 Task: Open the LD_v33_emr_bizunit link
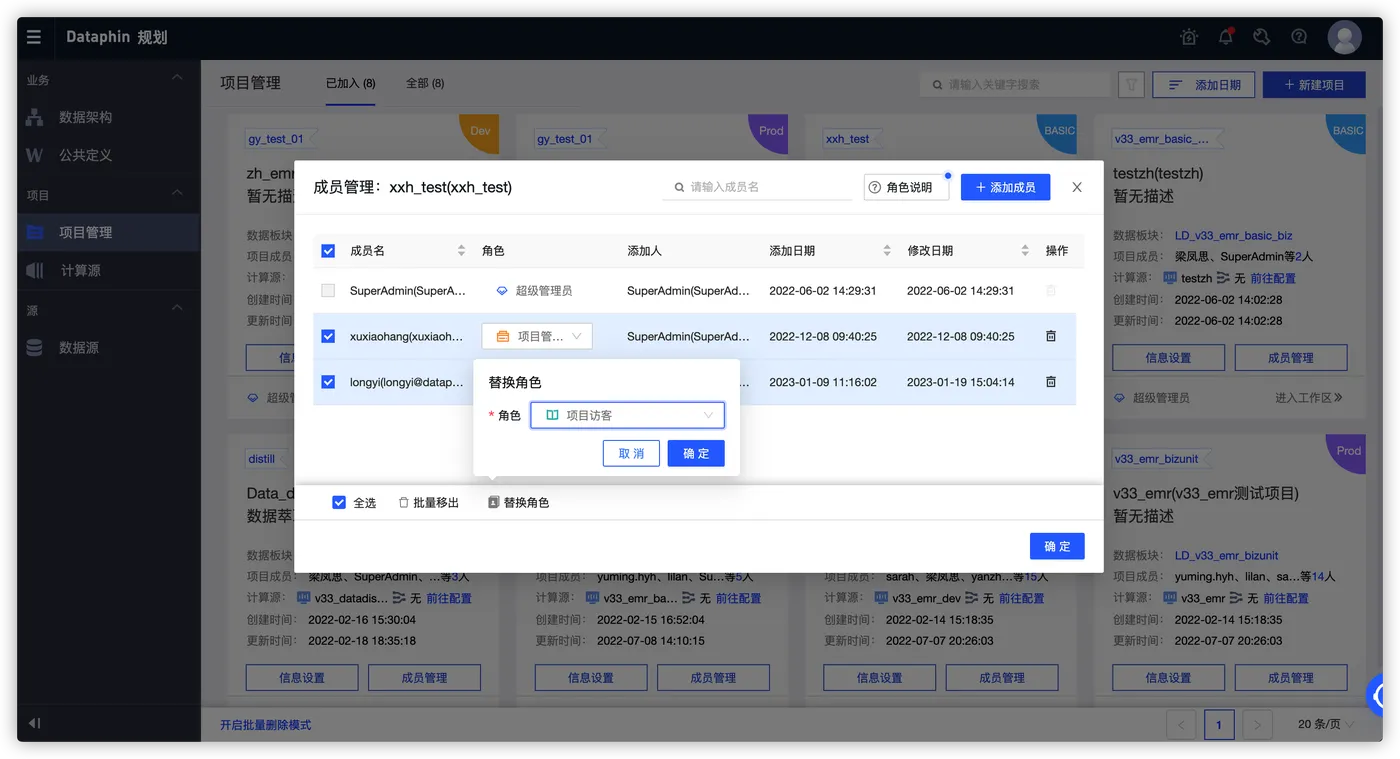(1227, 555)
